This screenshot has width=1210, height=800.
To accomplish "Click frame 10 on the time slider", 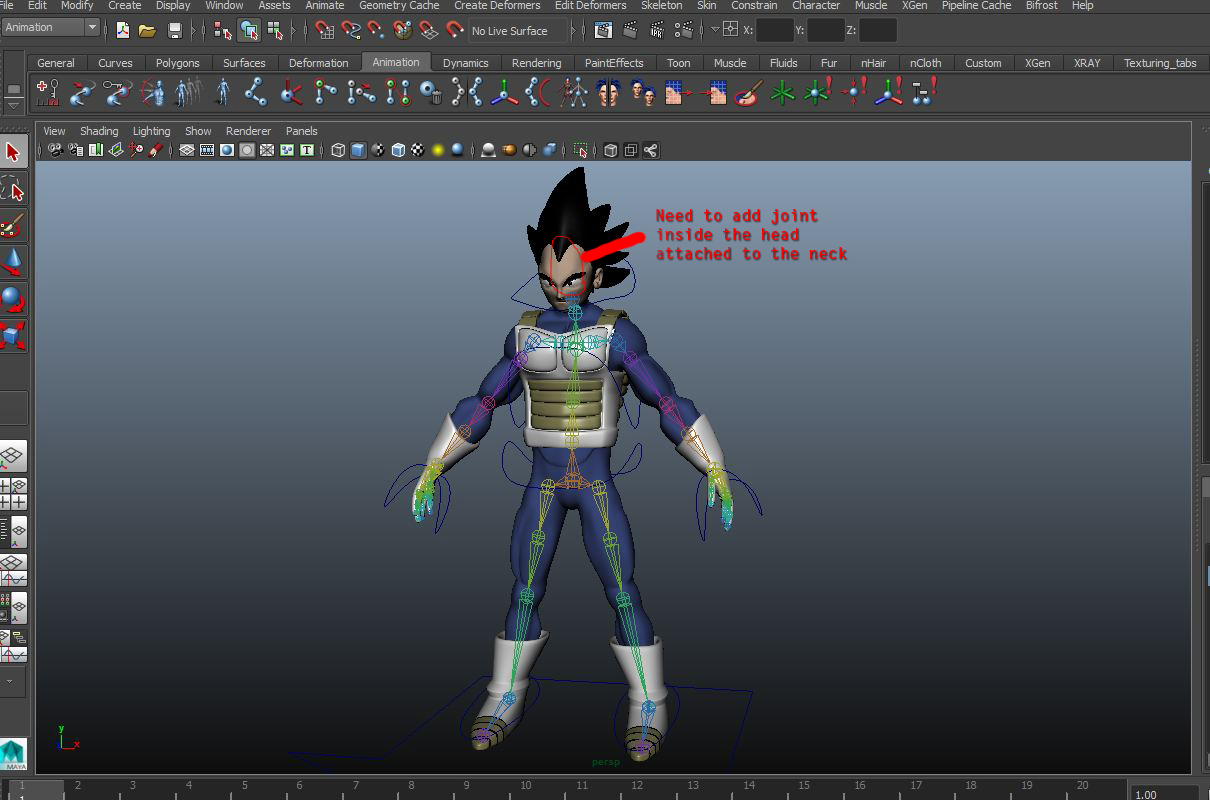I will pos(525,786).
